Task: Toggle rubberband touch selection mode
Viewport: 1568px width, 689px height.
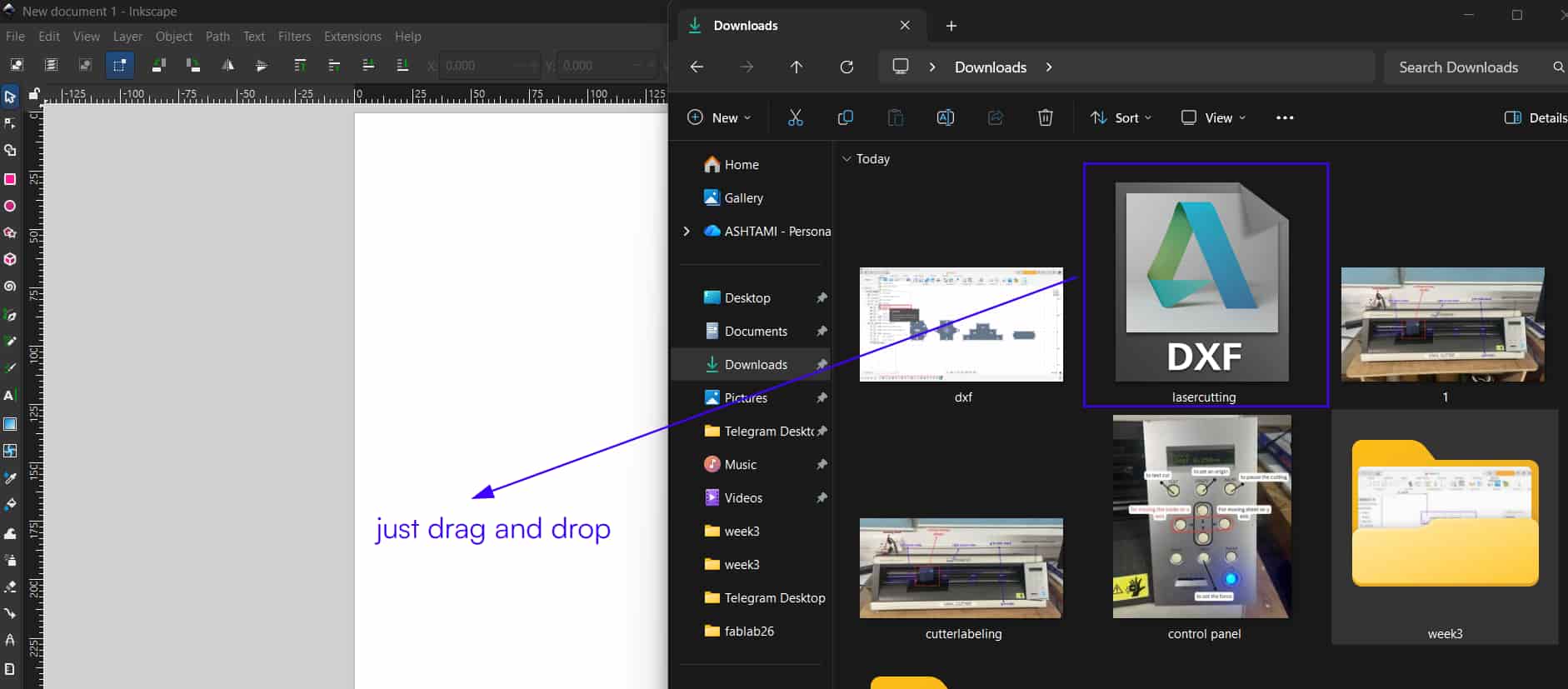Action: (x=119, y=65)
